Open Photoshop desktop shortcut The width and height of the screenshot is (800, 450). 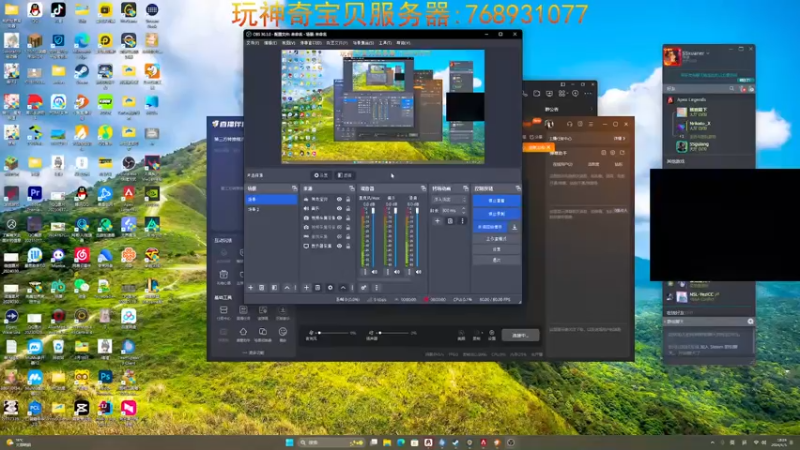105,377
